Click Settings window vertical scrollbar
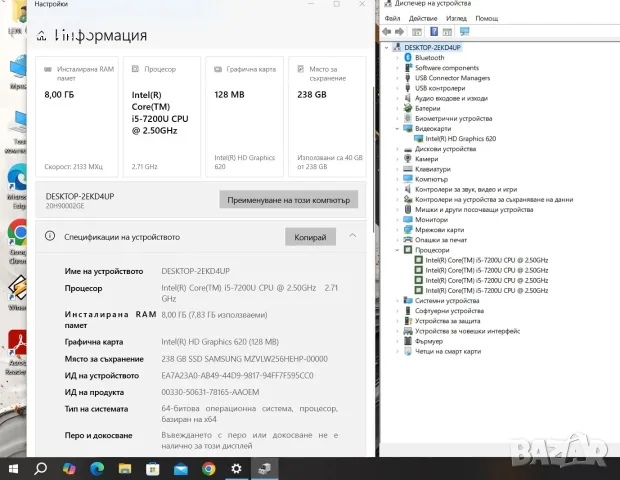This screenshot has width=620, height=480. (x=373, y=158)
